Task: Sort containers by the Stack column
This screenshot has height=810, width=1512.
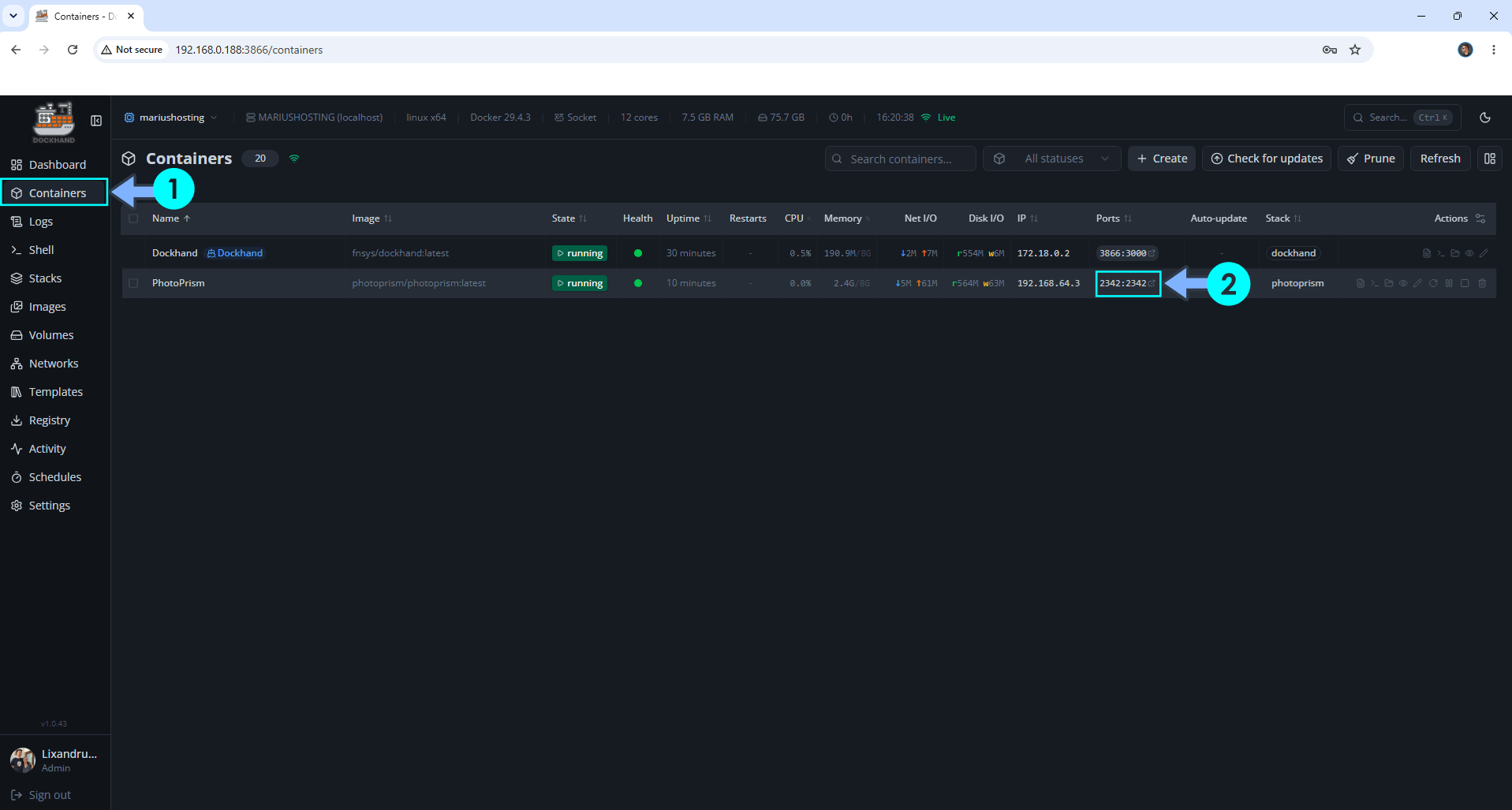Action: [x=1283, y=218]
